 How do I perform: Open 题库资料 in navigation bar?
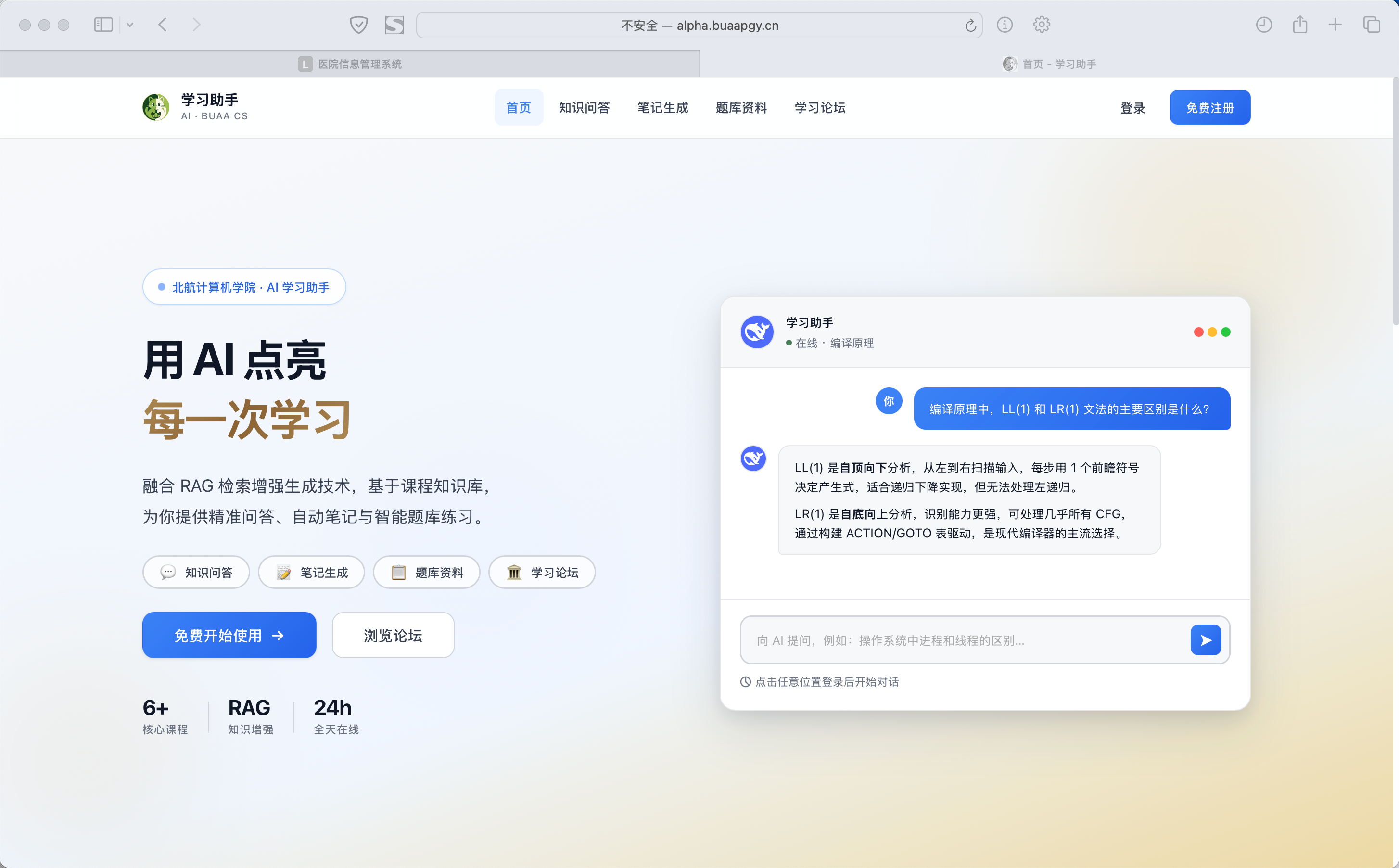(x=741, y=107)
